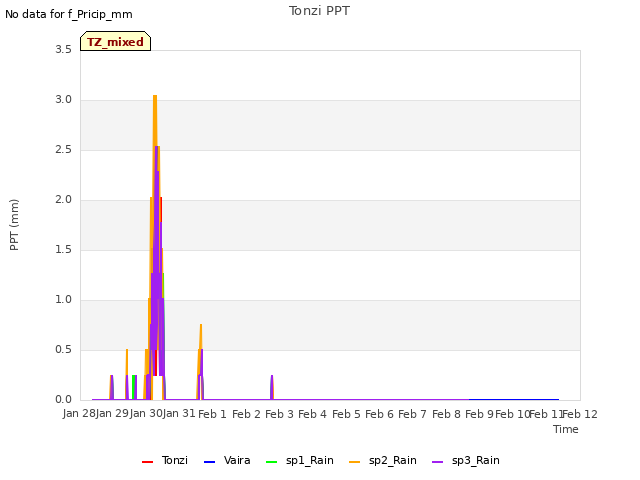
Task: Click the blue Vaira legend swatch
Action: tap(209, 462)
